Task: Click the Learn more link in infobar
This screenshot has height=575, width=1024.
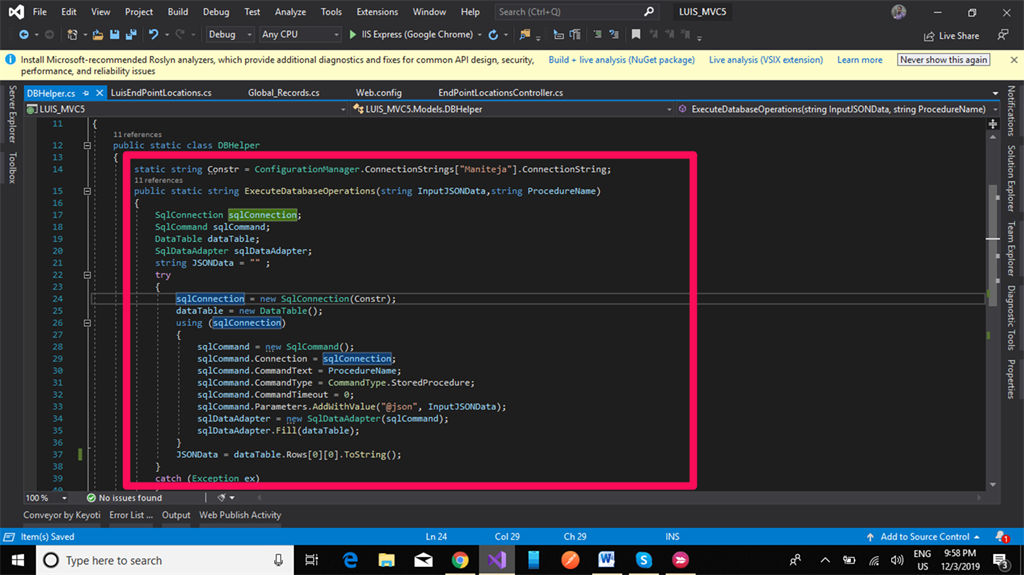Action: click(x=859, y=60)
